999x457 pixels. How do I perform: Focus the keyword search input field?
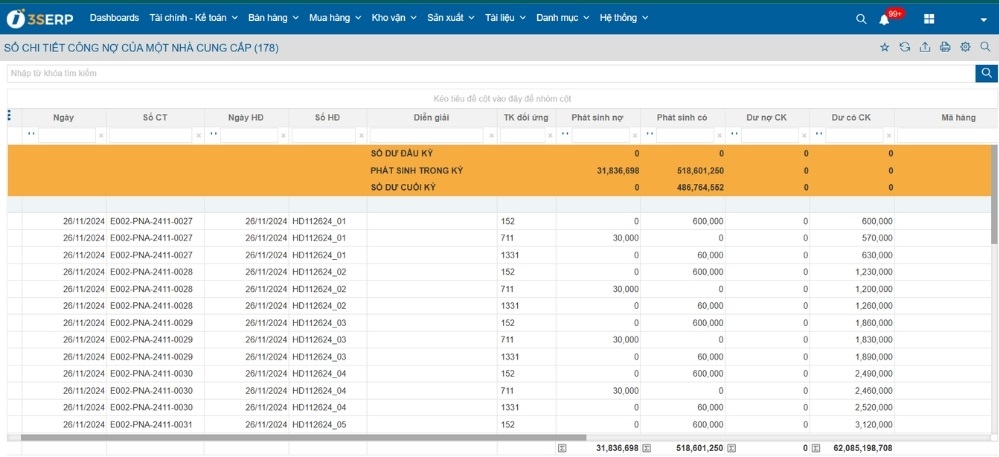488,73
